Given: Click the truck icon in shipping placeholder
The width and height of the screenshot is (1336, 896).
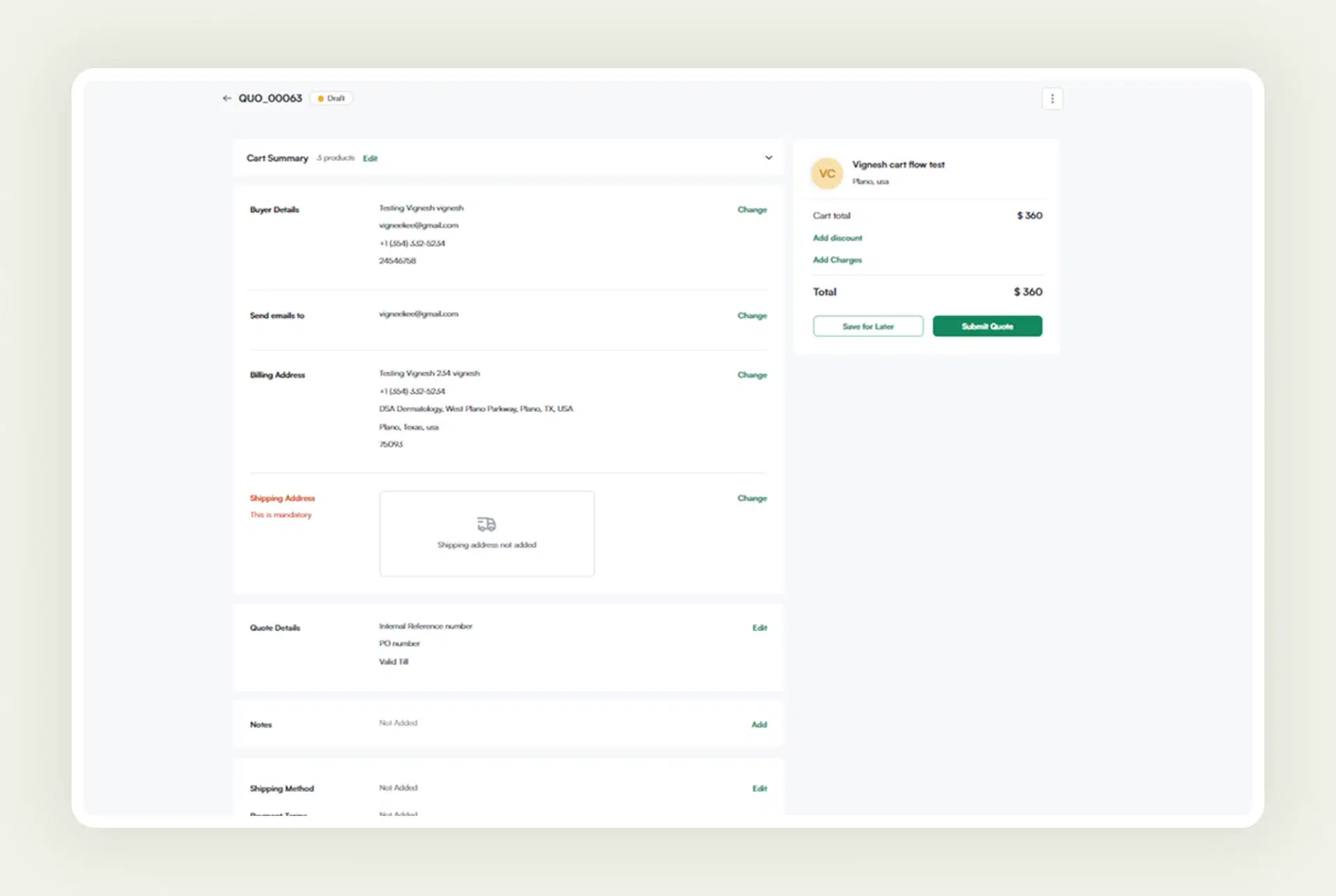Looking at the screenshot, I should coord(486,524).
